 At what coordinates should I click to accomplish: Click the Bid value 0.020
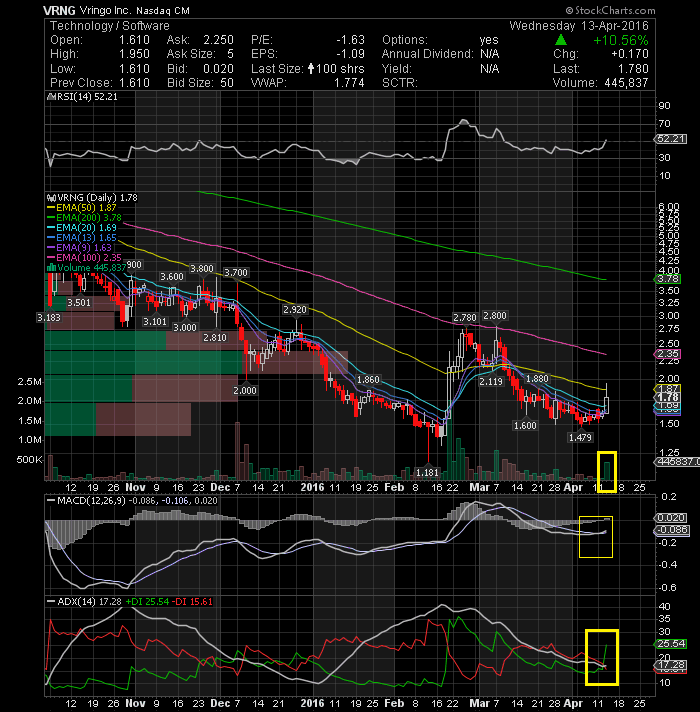click(218, 69)
